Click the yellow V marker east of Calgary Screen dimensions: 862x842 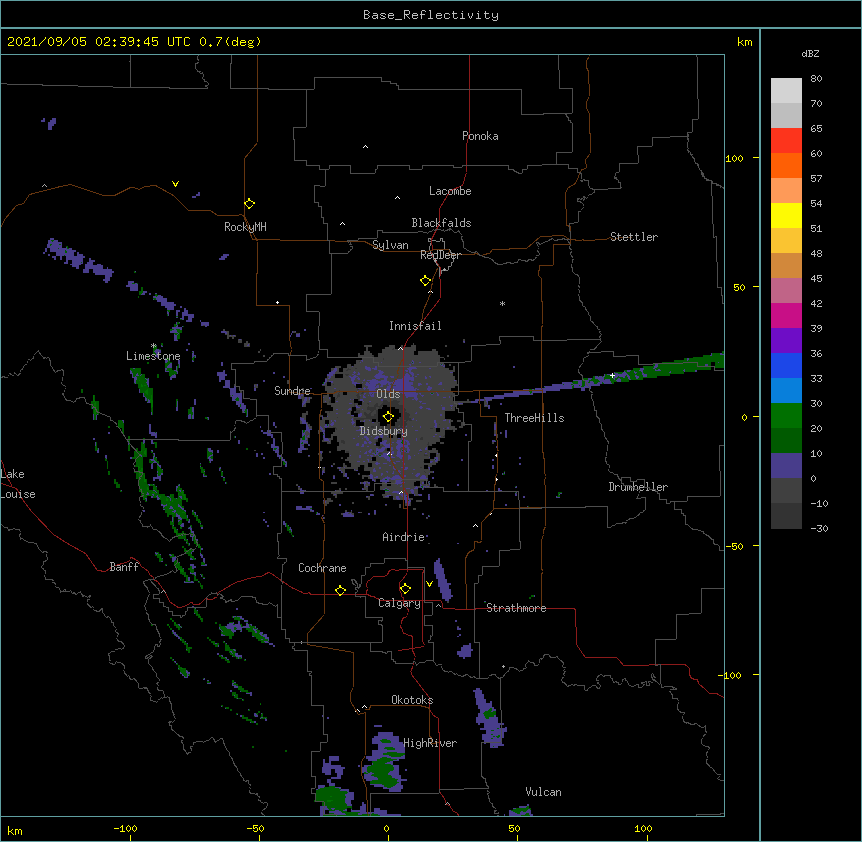tap(429, 584)
